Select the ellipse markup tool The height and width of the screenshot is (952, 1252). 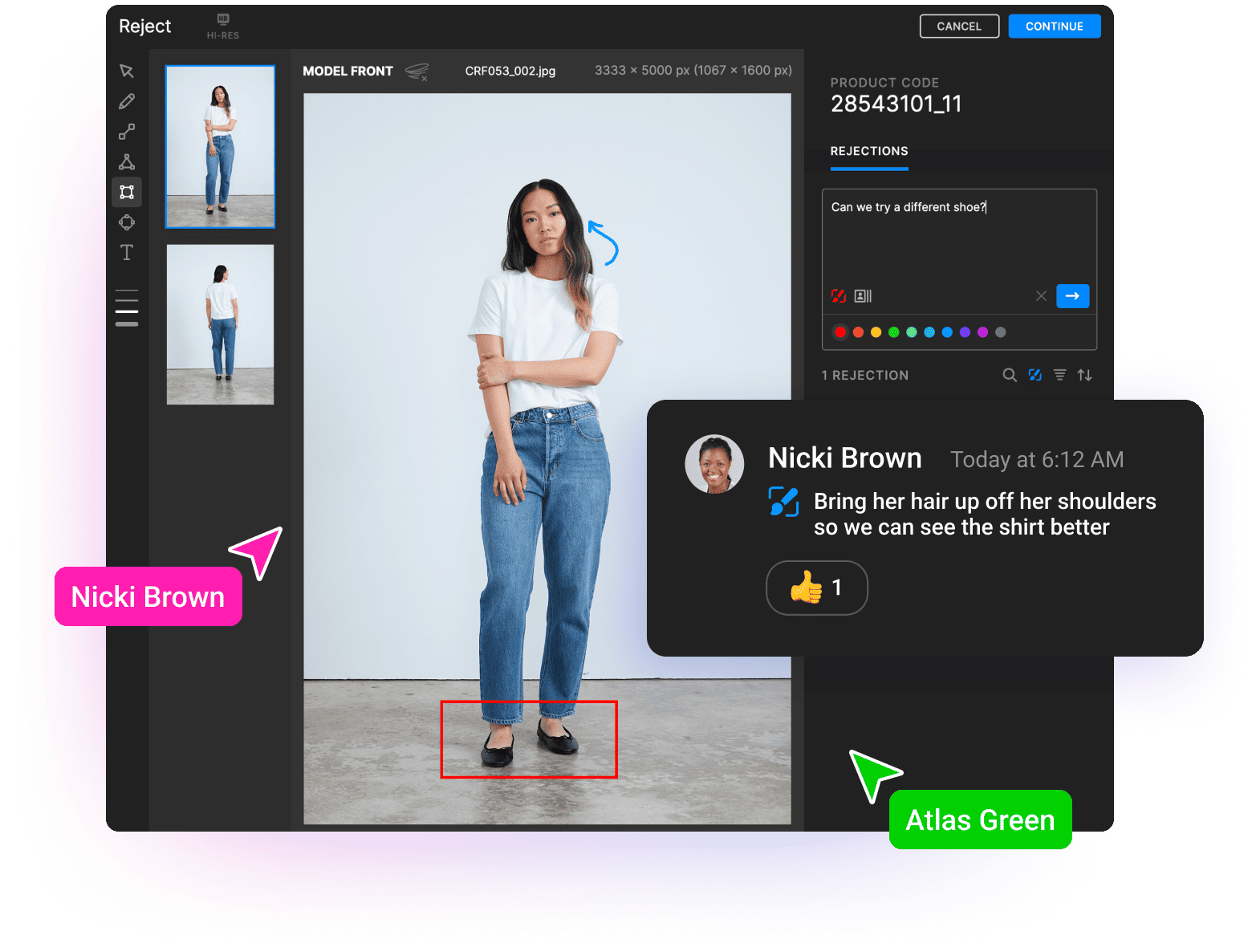click(x=127, y=222)
